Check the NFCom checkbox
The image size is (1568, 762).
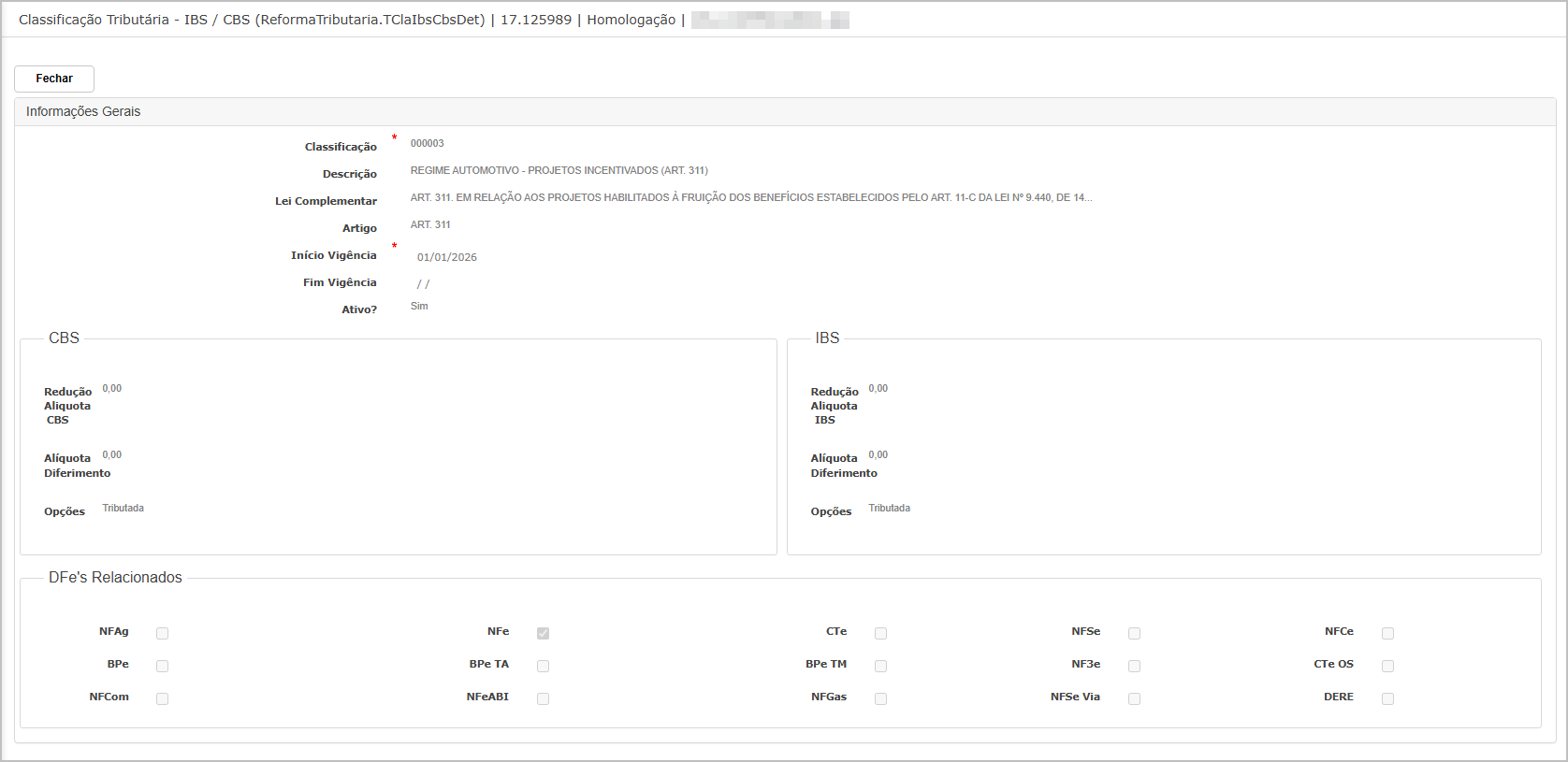click(x=162, y=698)
